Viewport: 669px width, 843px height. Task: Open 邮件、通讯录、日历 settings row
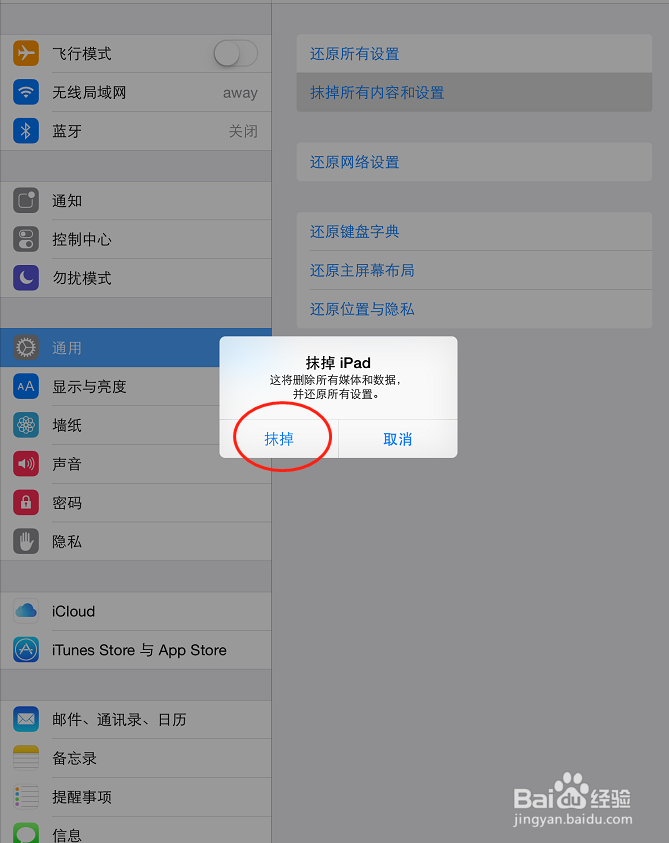click(x=136, y=720)
